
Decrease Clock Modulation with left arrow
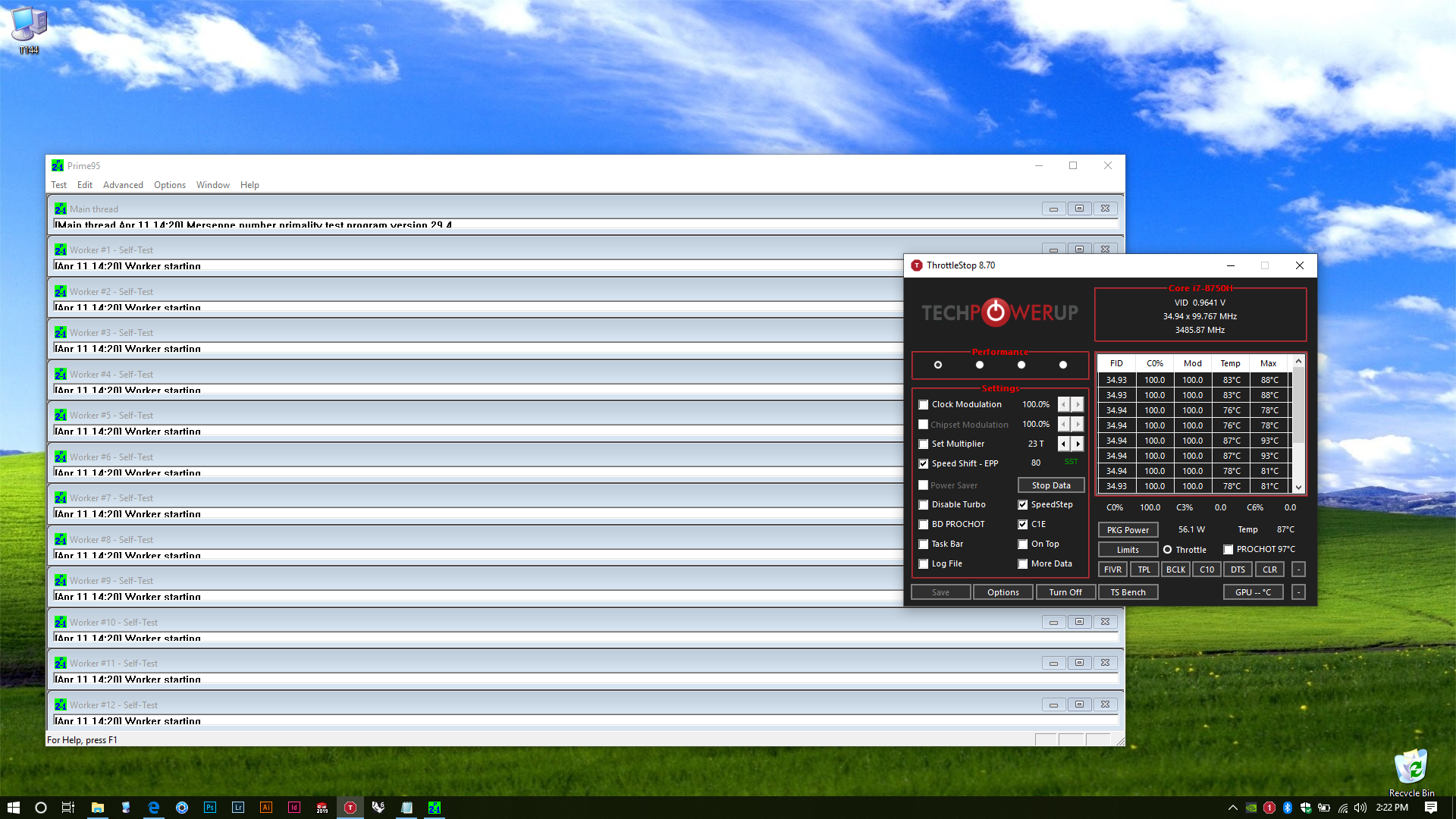click(1063, 405)
